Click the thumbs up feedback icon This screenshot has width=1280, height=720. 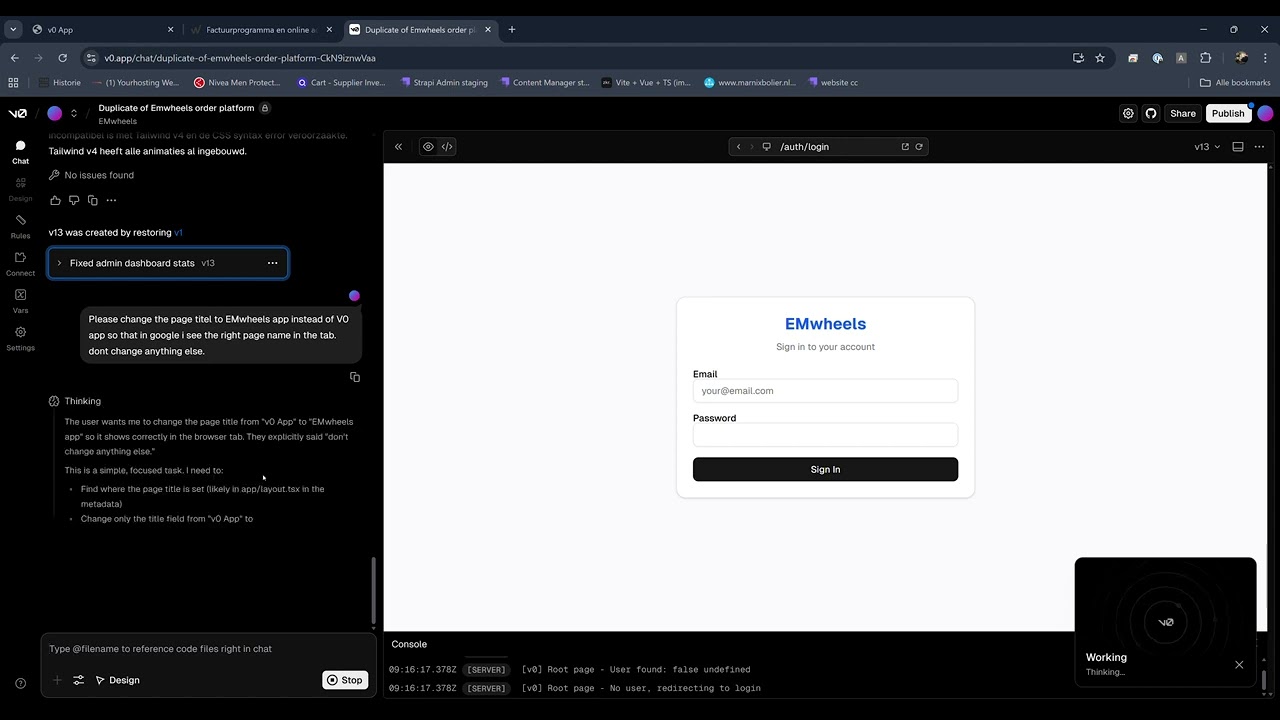pos(55,200)
